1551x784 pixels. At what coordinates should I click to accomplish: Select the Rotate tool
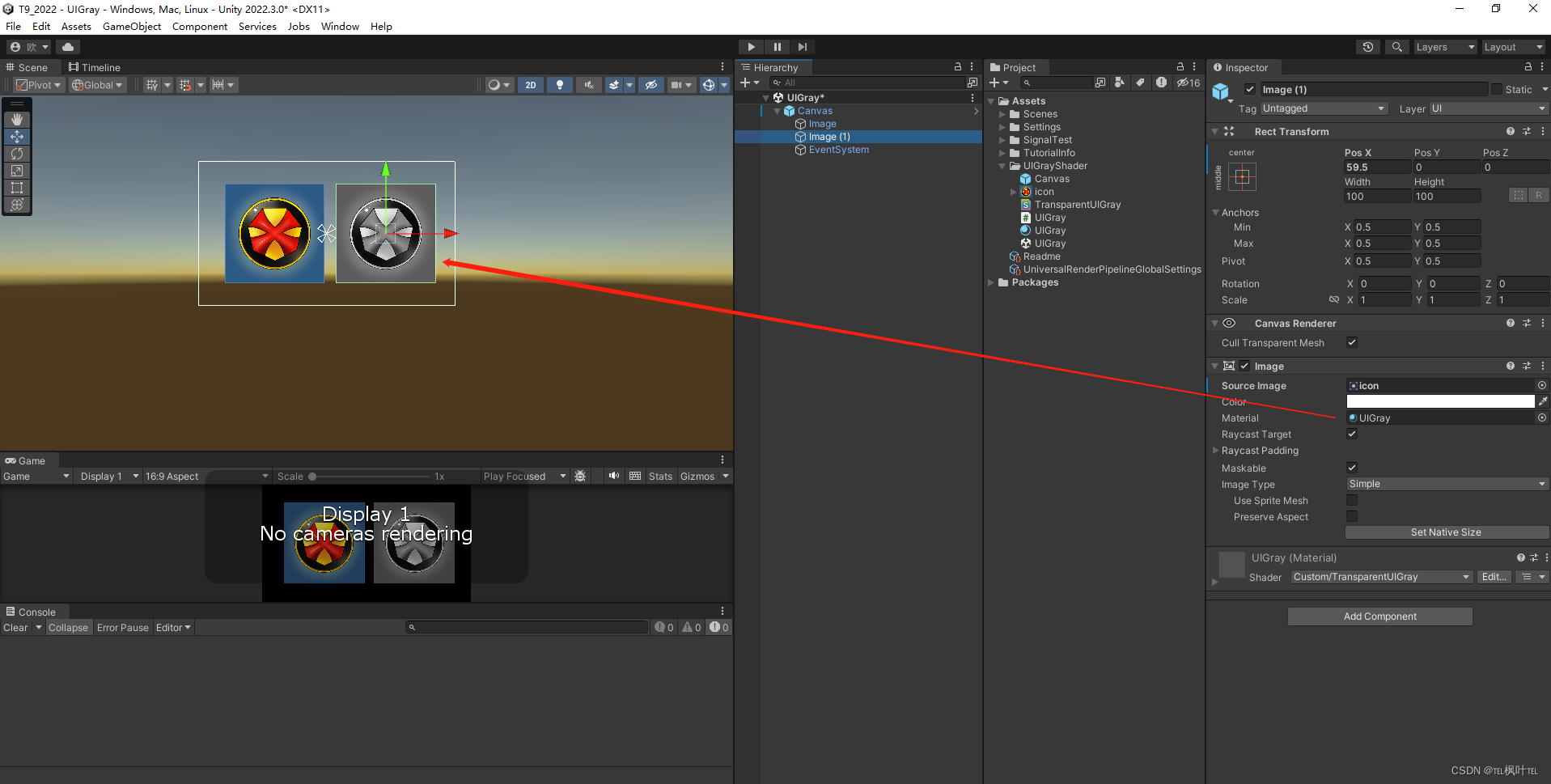click(17, 154)
